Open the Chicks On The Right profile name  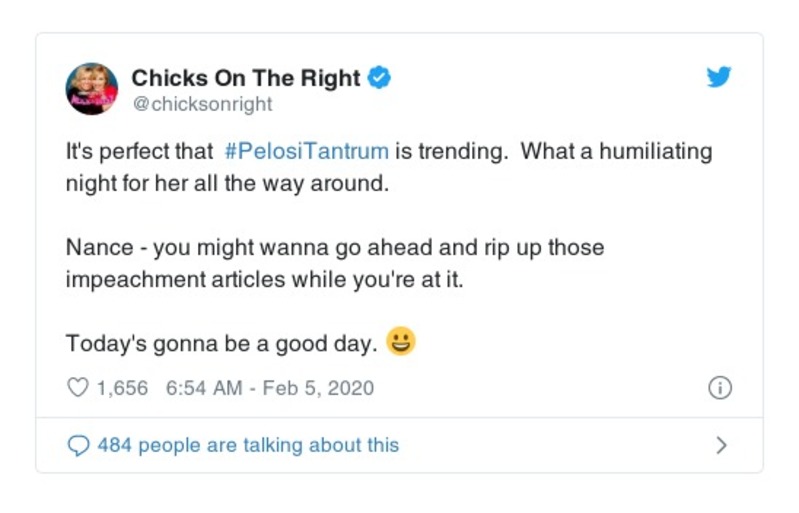[246, 78]
